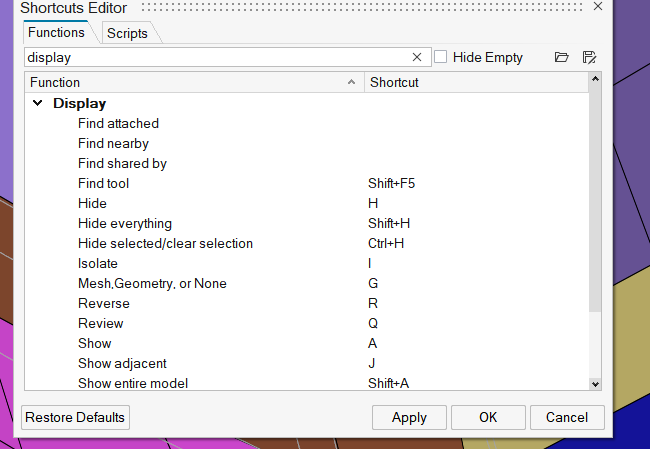Click the vertical scrollbar thumb
The height and width of the screenshot is (449, 650).
[x=595, y=198]
